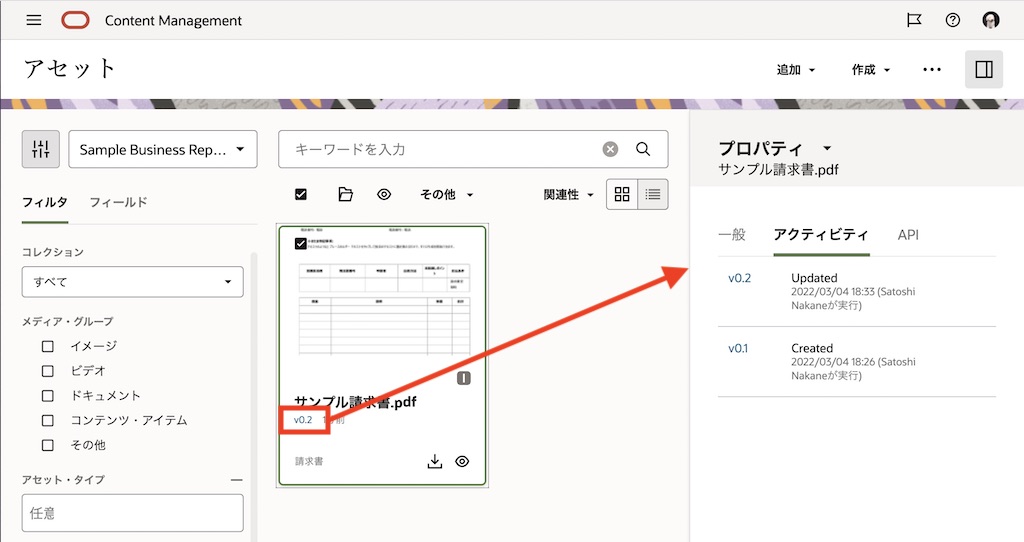Image resolution: width=1024 pixels, height=542 pixels.
Task: Open the 追加 dropdown menu
Action: (796, 70)
